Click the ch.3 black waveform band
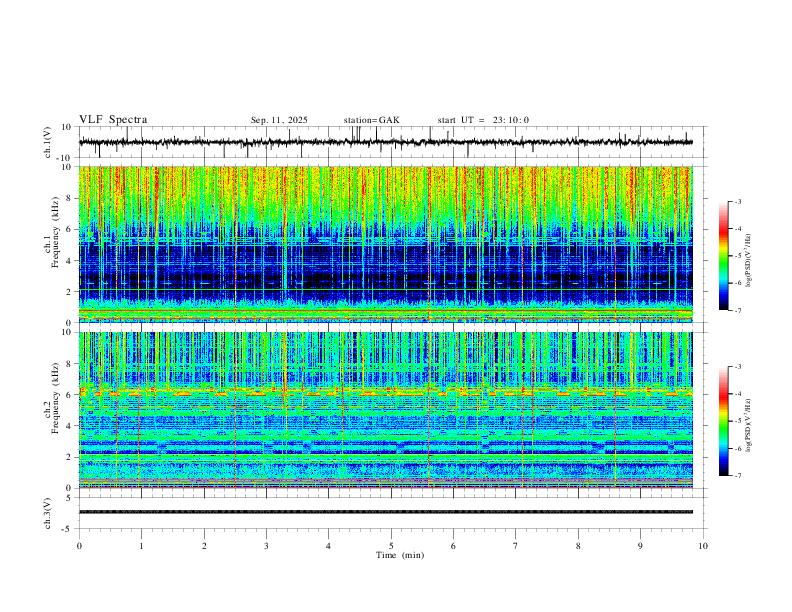The height and width of the screenshot is (612, 792). (x=386, y=512)
